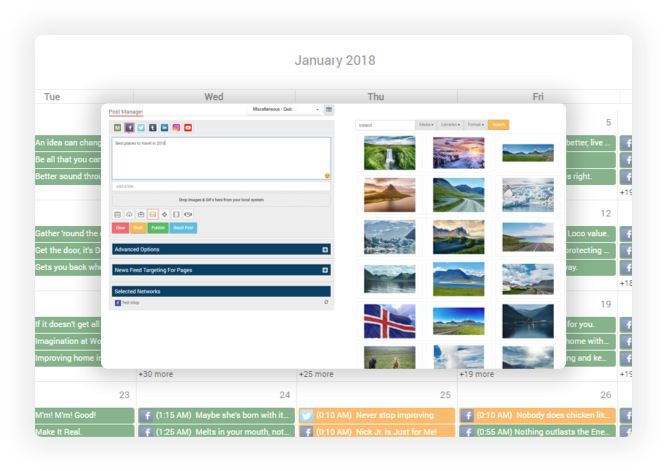Click the cloud upload icon in post toolbar
Image resolution: width=667 pixels, height=471 pixels.
(129, 214)
